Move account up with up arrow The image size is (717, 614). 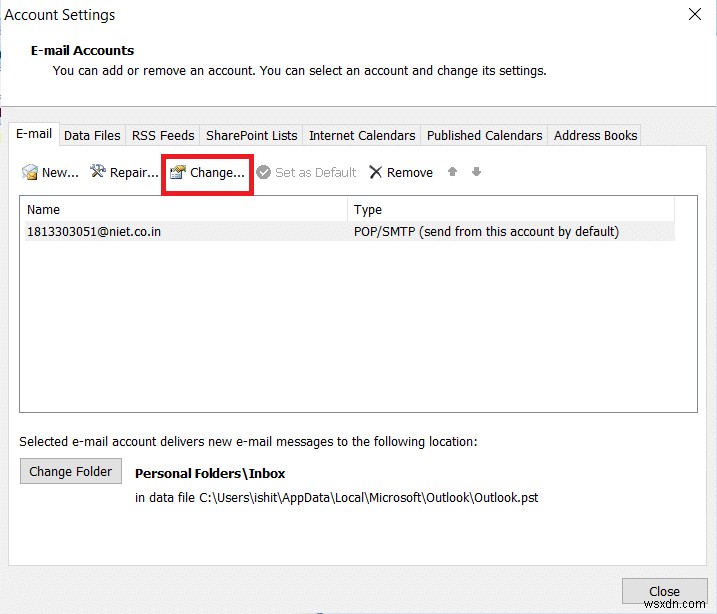coord(452,172)
